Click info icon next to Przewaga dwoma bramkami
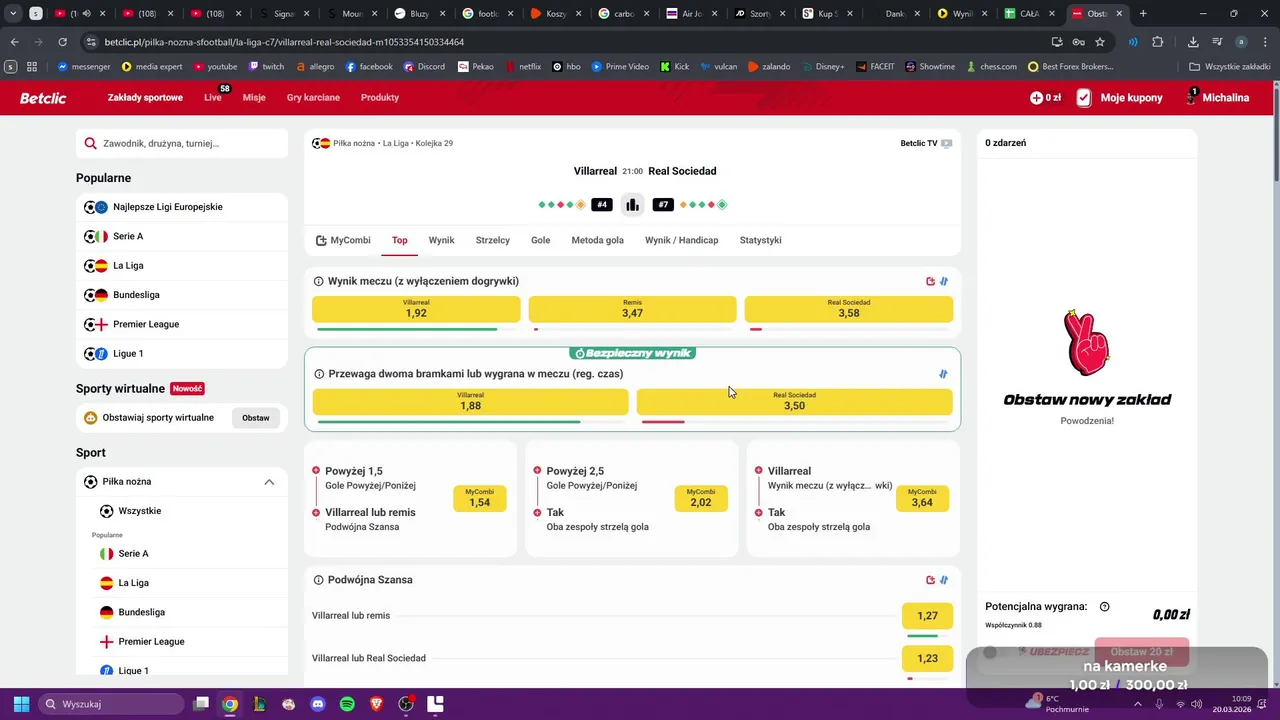This screenshot has height=720, width=1280. [319, 374]
